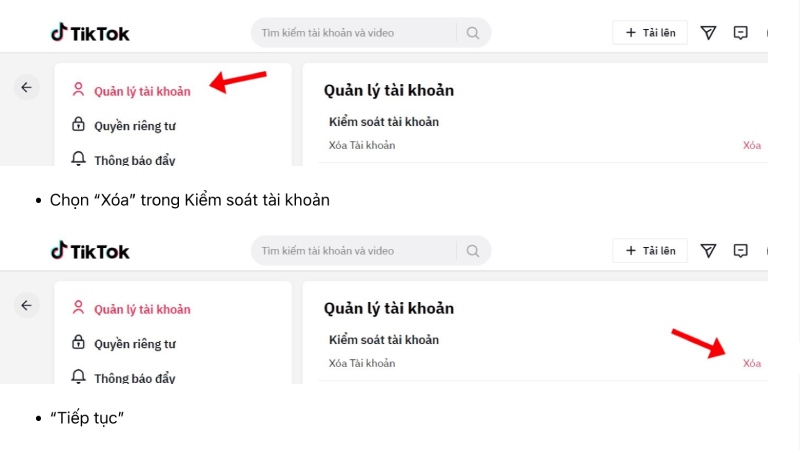
Task: Click the search magnifier icon in upper header
Action: point(473,33)
